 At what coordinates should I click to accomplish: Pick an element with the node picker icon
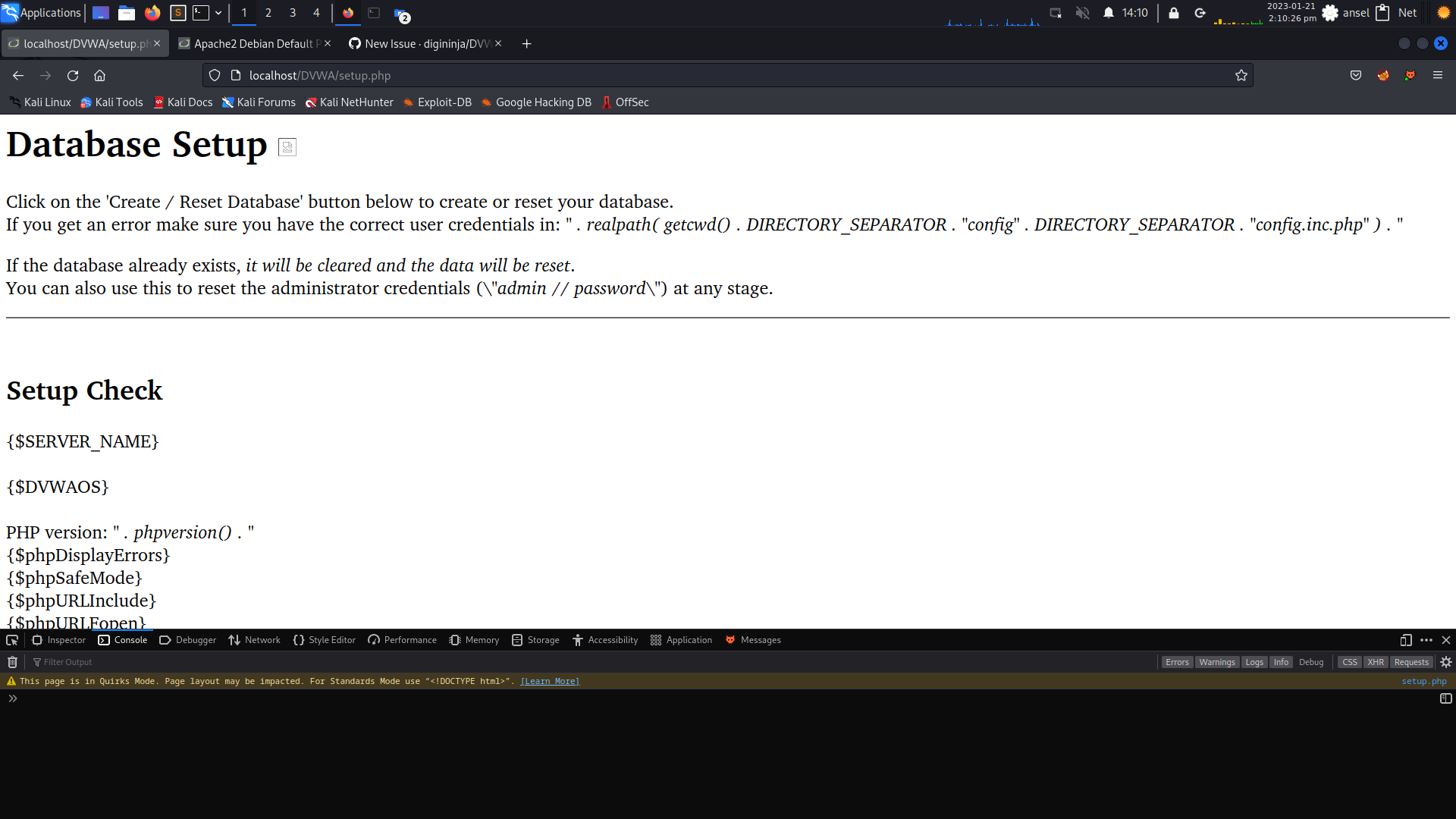click(11, 640)
